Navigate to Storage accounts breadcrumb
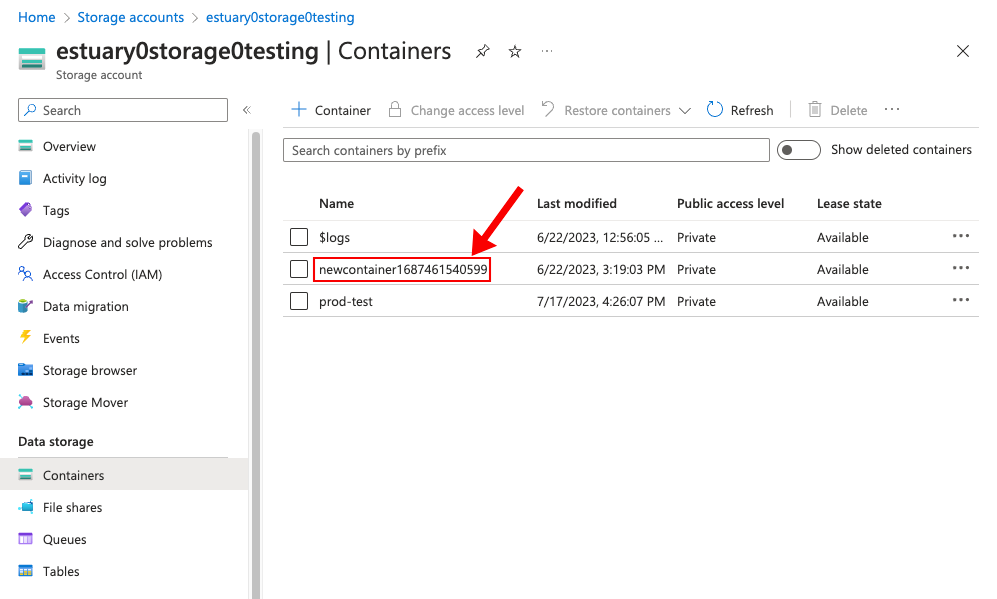The height and width of the screenshot is (599, 997). click(x=130, y=17)
